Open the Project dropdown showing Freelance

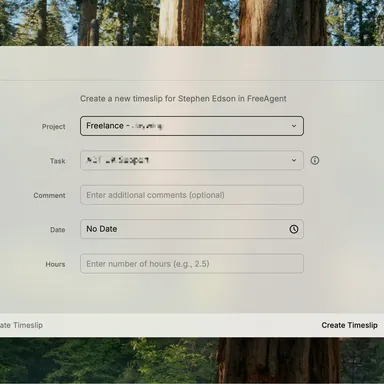click(192, 126)
